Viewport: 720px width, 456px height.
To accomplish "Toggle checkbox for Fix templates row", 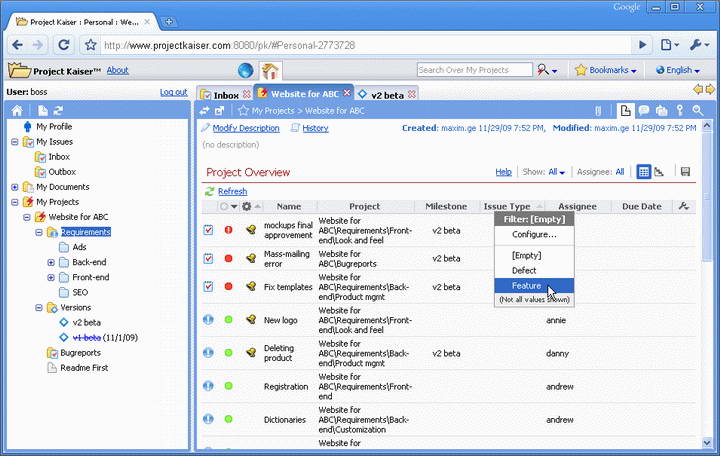I will coord(208,287).
